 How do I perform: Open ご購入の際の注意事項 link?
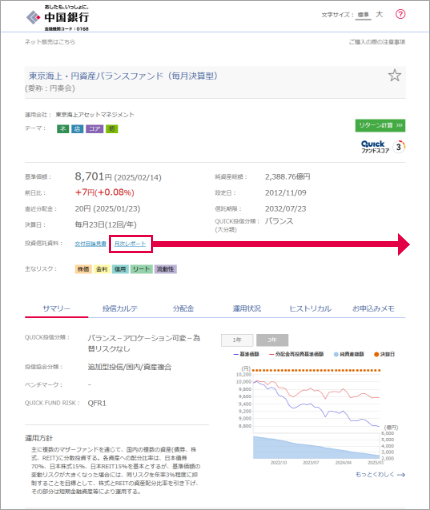click(x=377, y=42)
